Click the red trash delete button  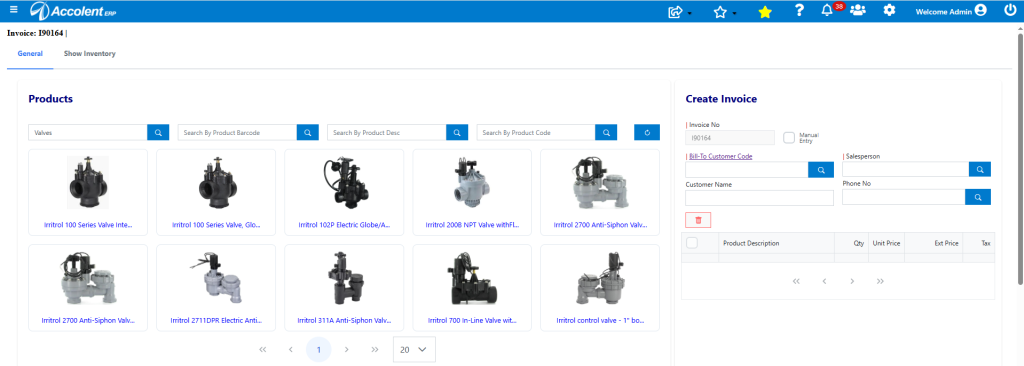pyautogui.click(x=698, y=220)
